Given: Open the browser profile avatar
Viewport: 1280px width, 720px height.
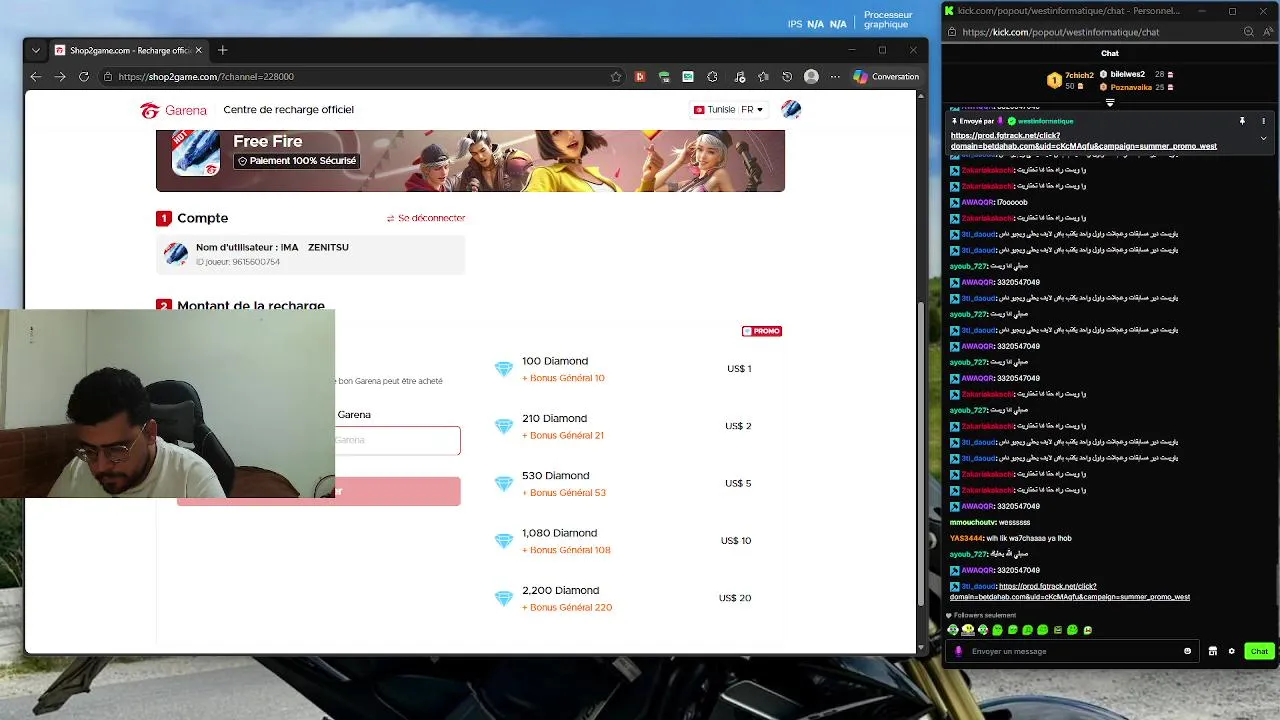Looking at the screenshot, I should click(x=811, y=76).
